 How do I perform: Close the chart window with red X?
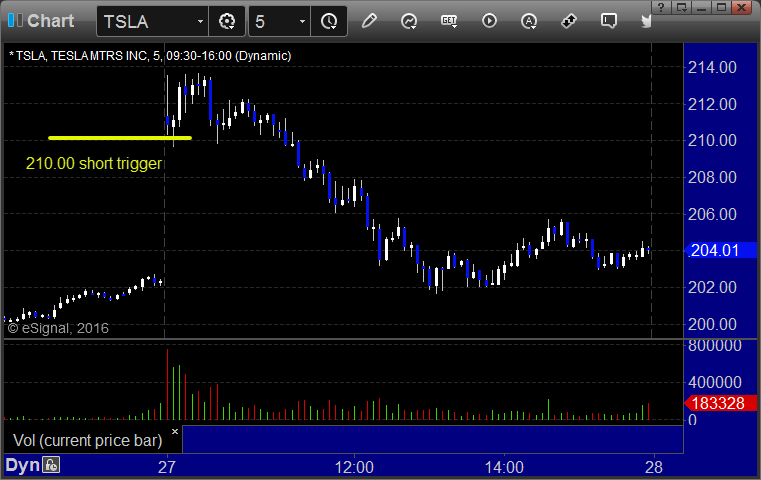point(742,7)
